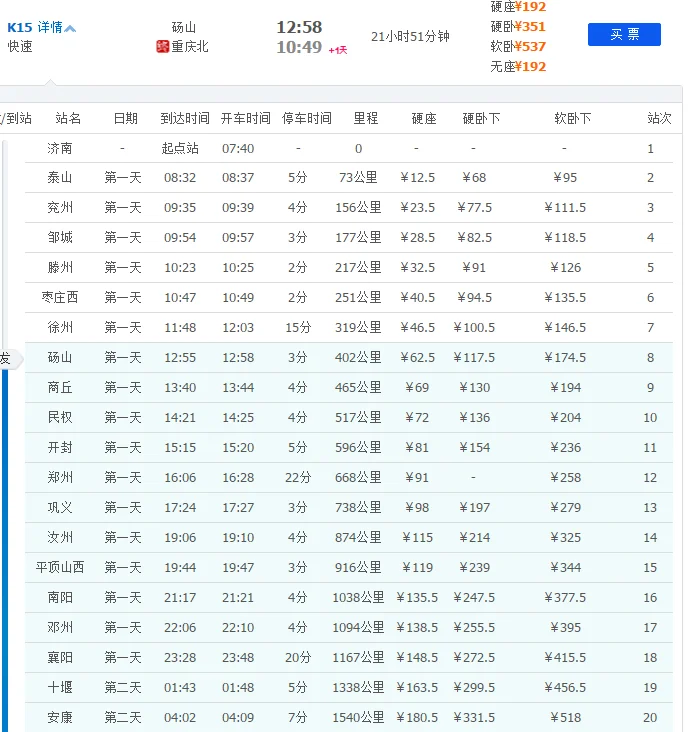Image resolution: width=694 pixels, height=732 pixels.
Task: Click the 无座¥192 price at top
Action: tap(518, 67)
